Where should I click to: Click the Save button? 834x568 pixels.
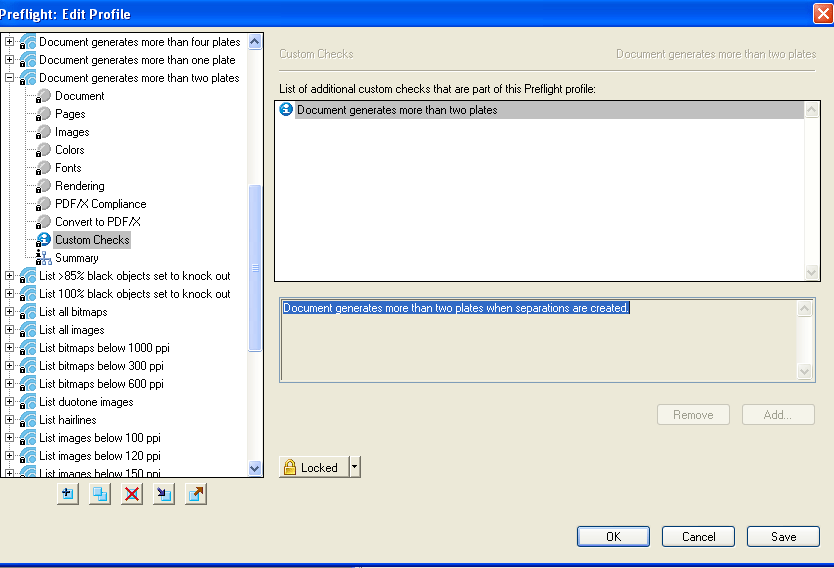[783, 537]
